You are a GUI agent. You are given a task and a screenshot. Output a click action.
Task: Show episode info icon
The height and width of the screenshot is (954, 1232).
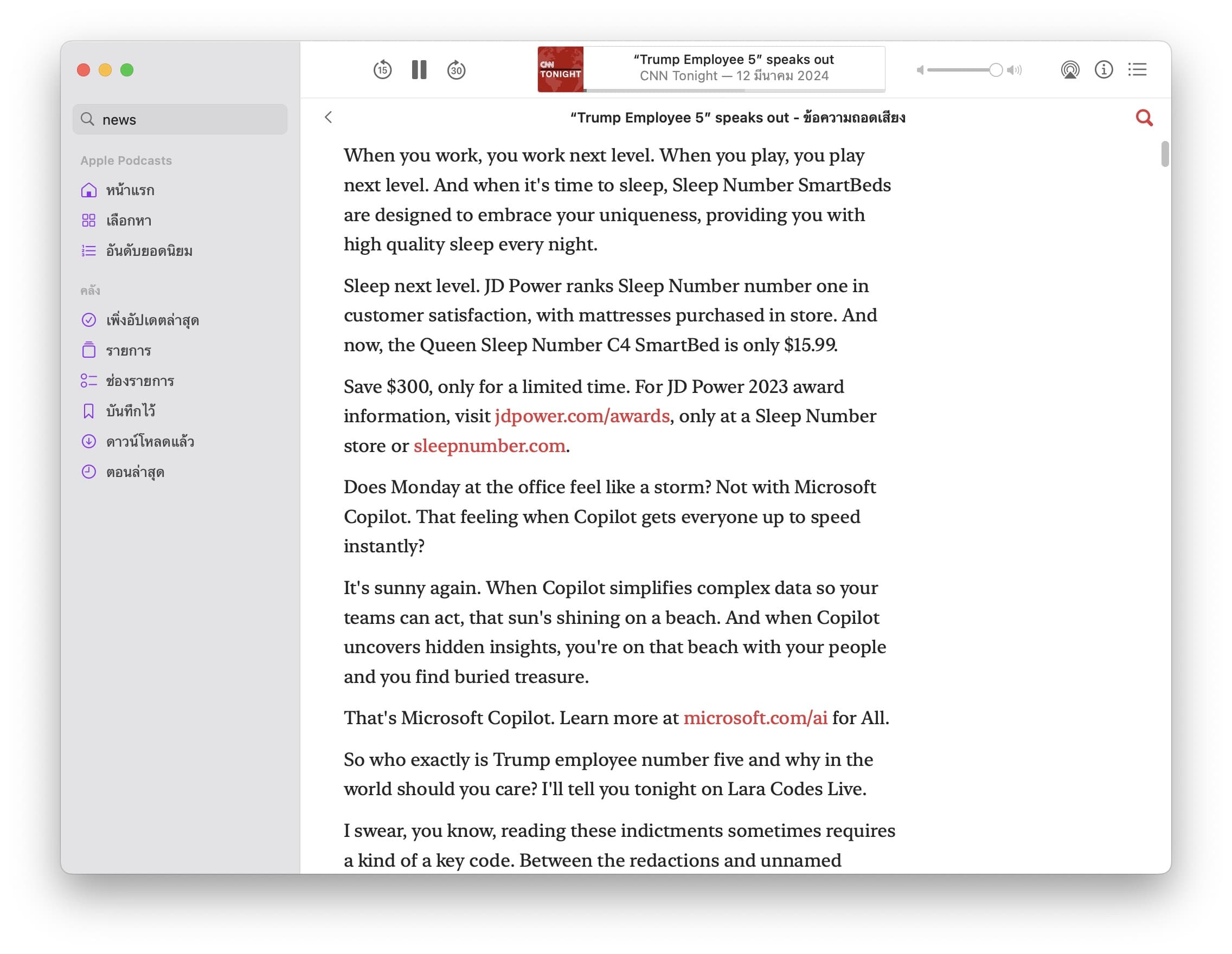(x=1103, y=70)
